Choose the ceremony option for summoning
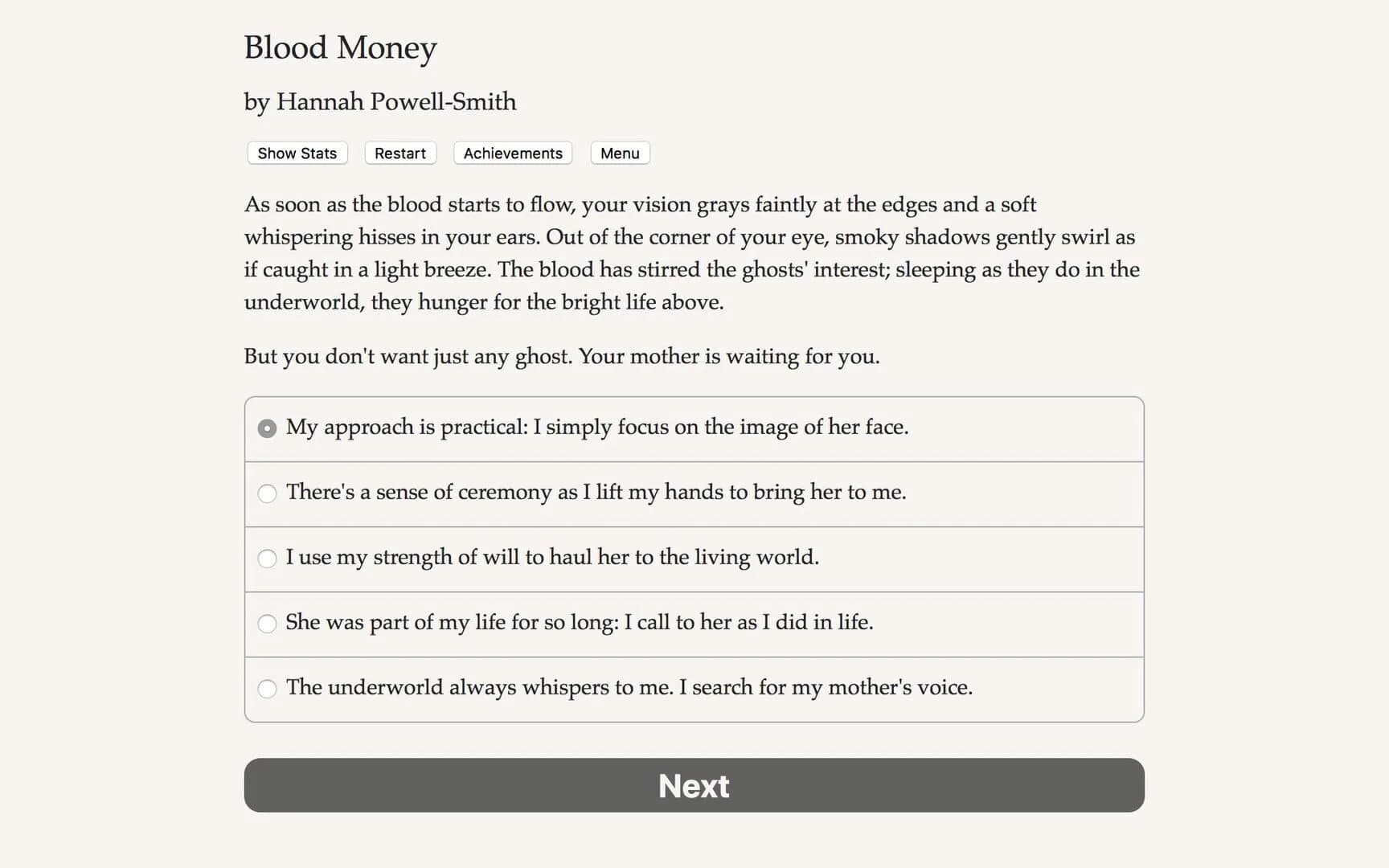This screenshot has height=868, width=1389. 267,493
